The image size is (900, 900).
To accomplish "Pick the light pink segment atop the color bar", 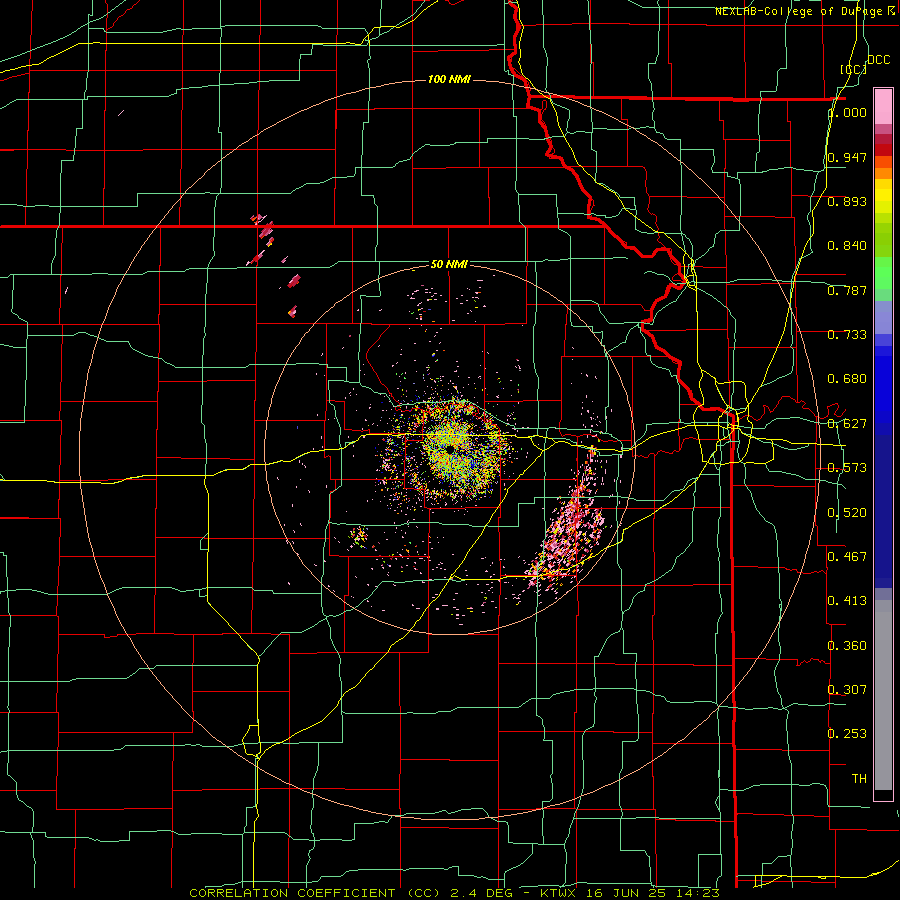I will pos(883,107).
